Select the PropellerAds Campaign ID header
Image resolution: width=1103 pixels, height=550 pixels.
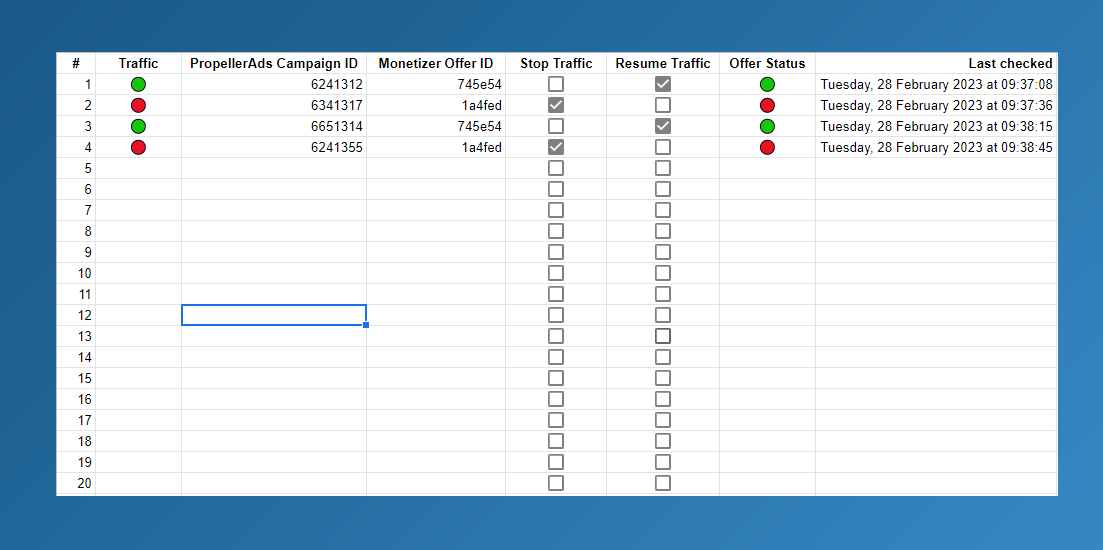(274, 63)
